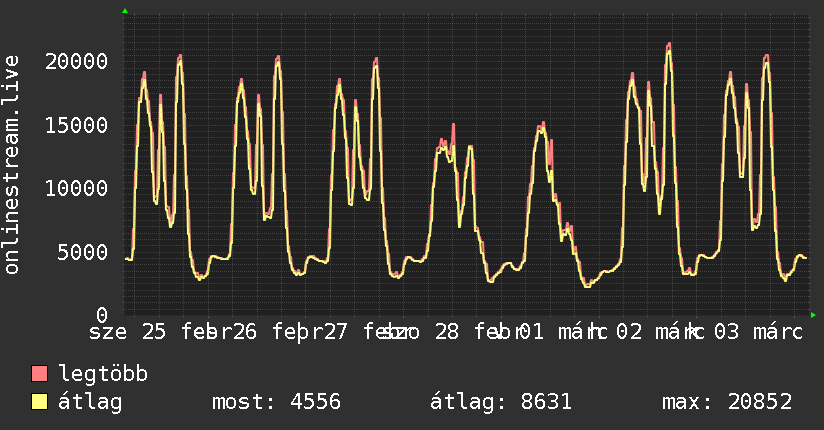Screen dimensions: 824x430
Task: Click the 20000 y-axis label
Action: (x=77, y=62)
